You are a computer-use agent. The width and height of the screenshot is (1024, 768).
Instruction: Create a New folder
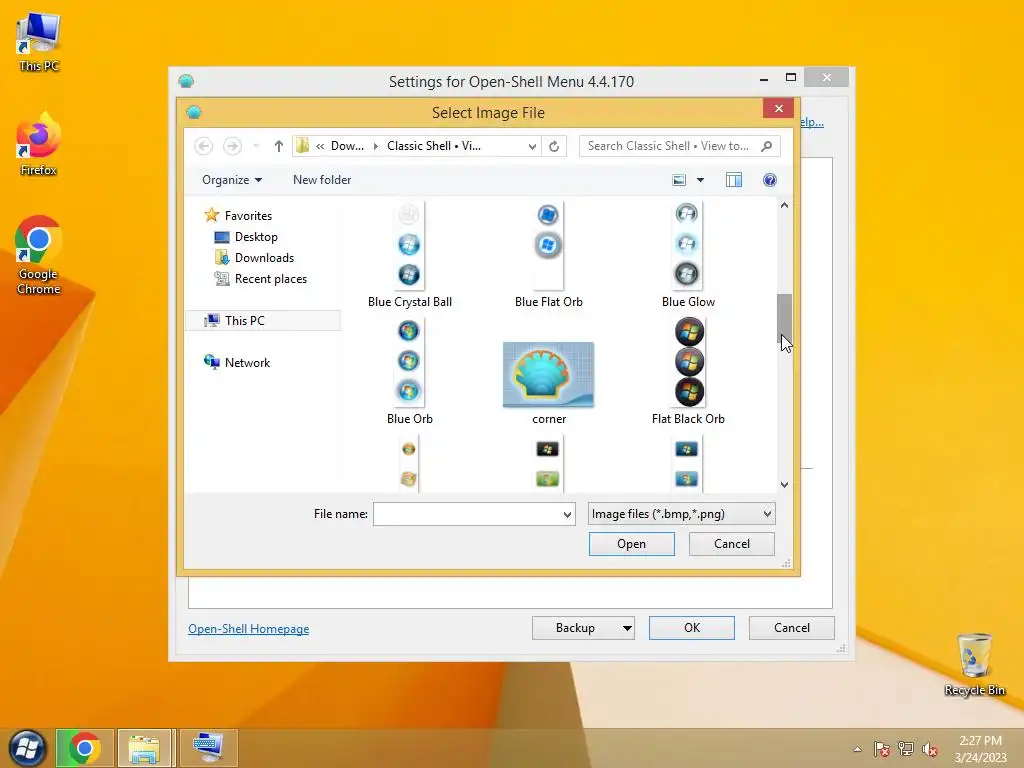pos(322,180)
